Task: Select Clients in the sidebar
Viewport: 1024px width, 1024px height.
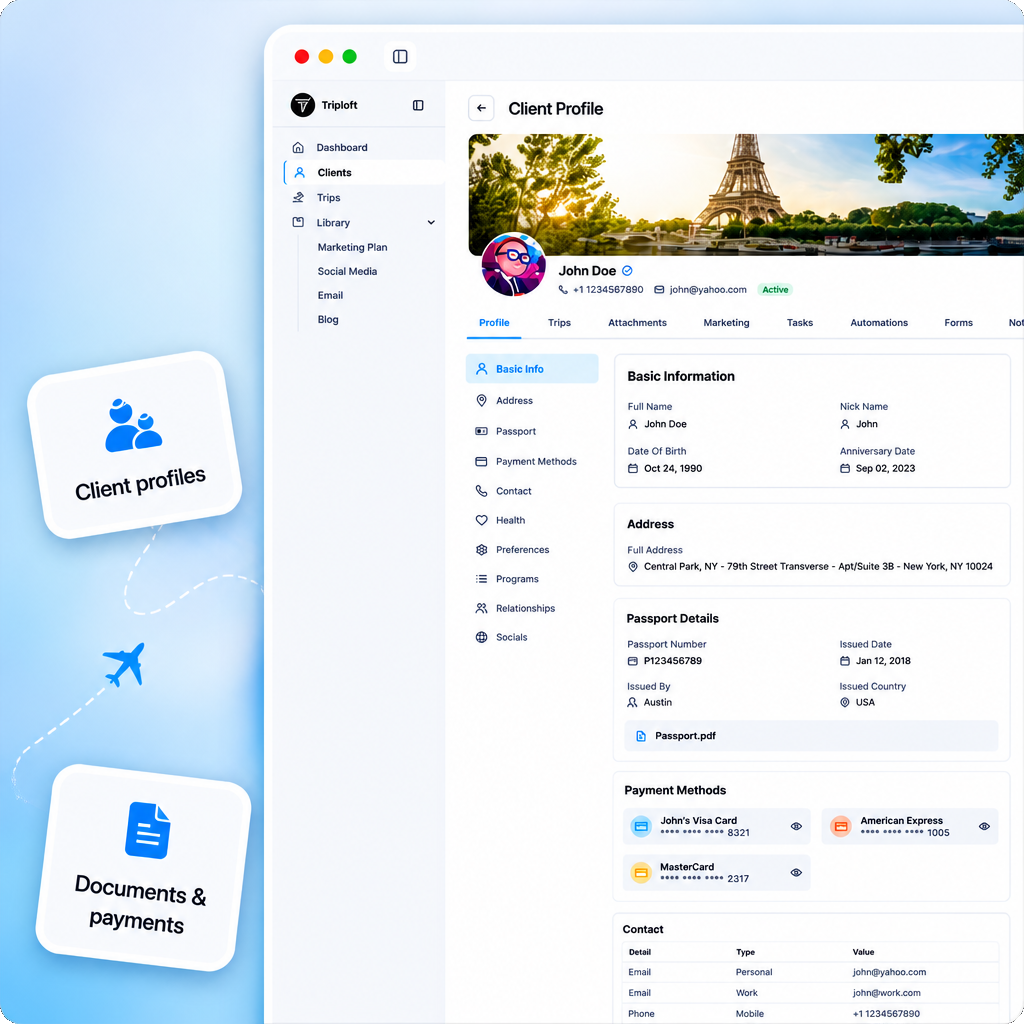Action: (364, 172)
